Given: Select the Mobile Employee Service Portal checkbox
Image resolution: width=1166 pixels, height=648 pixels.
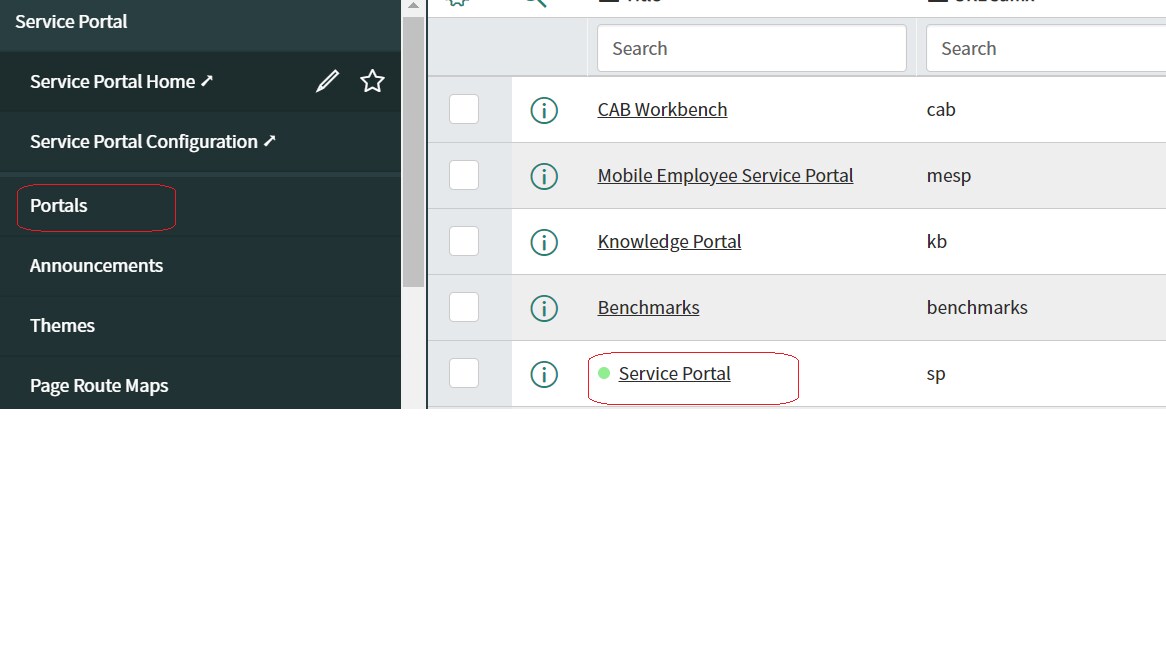Looking at the screenshot, I should pyautogui.click(x=464, y=176).
